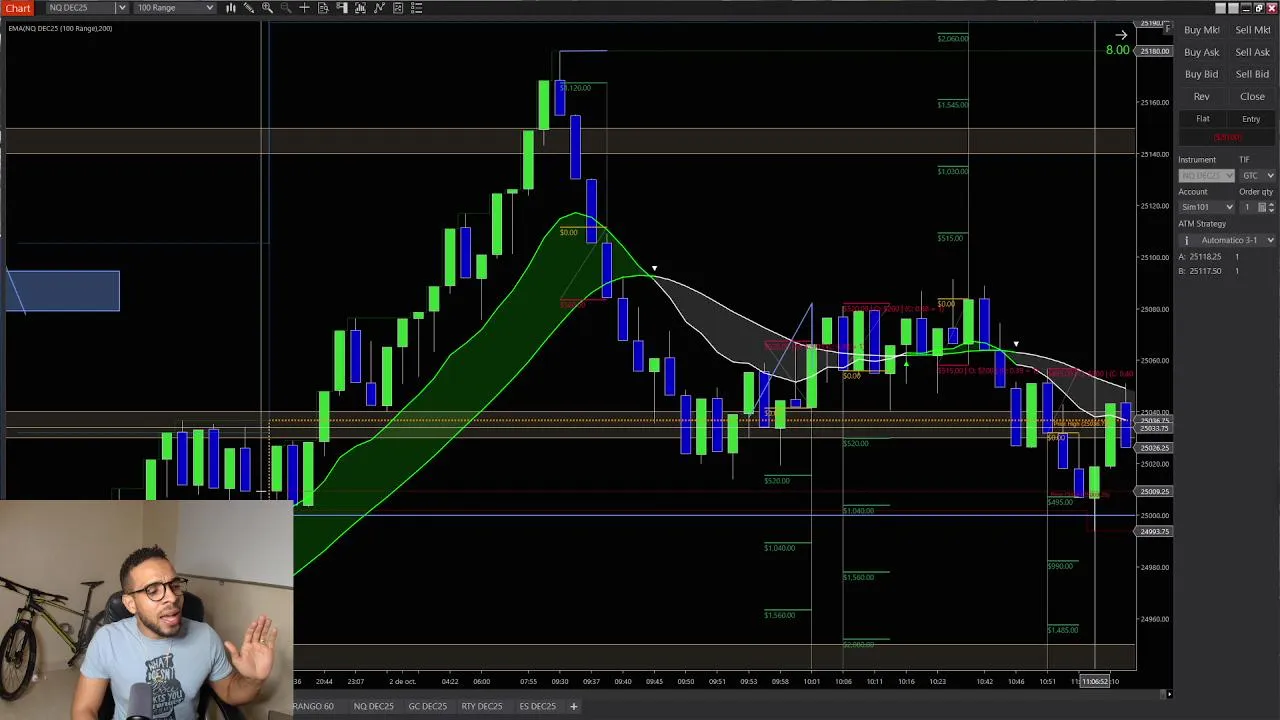1280x720 pixels.
Task: Select the drawing tools pencil icon
Action: pos(249,8)
